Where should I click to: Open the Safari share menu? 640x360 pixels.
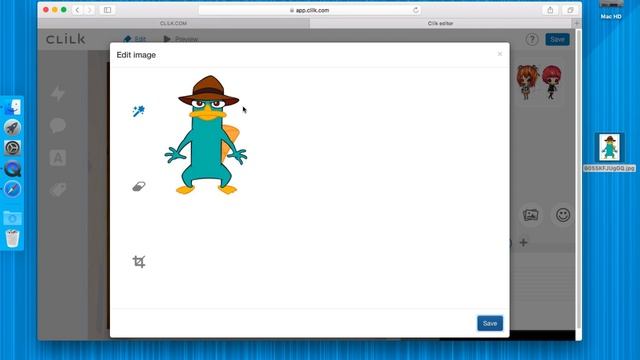[550, 10]
